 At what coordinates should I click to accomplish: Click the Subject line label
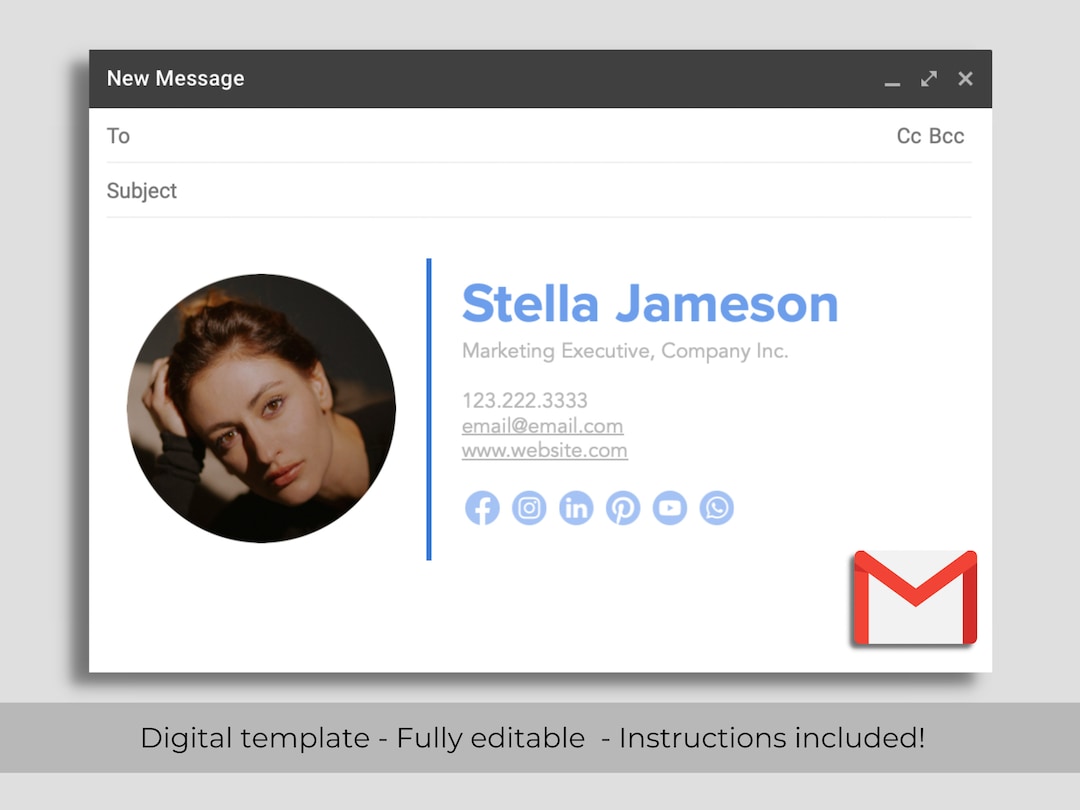coord(141,190)
